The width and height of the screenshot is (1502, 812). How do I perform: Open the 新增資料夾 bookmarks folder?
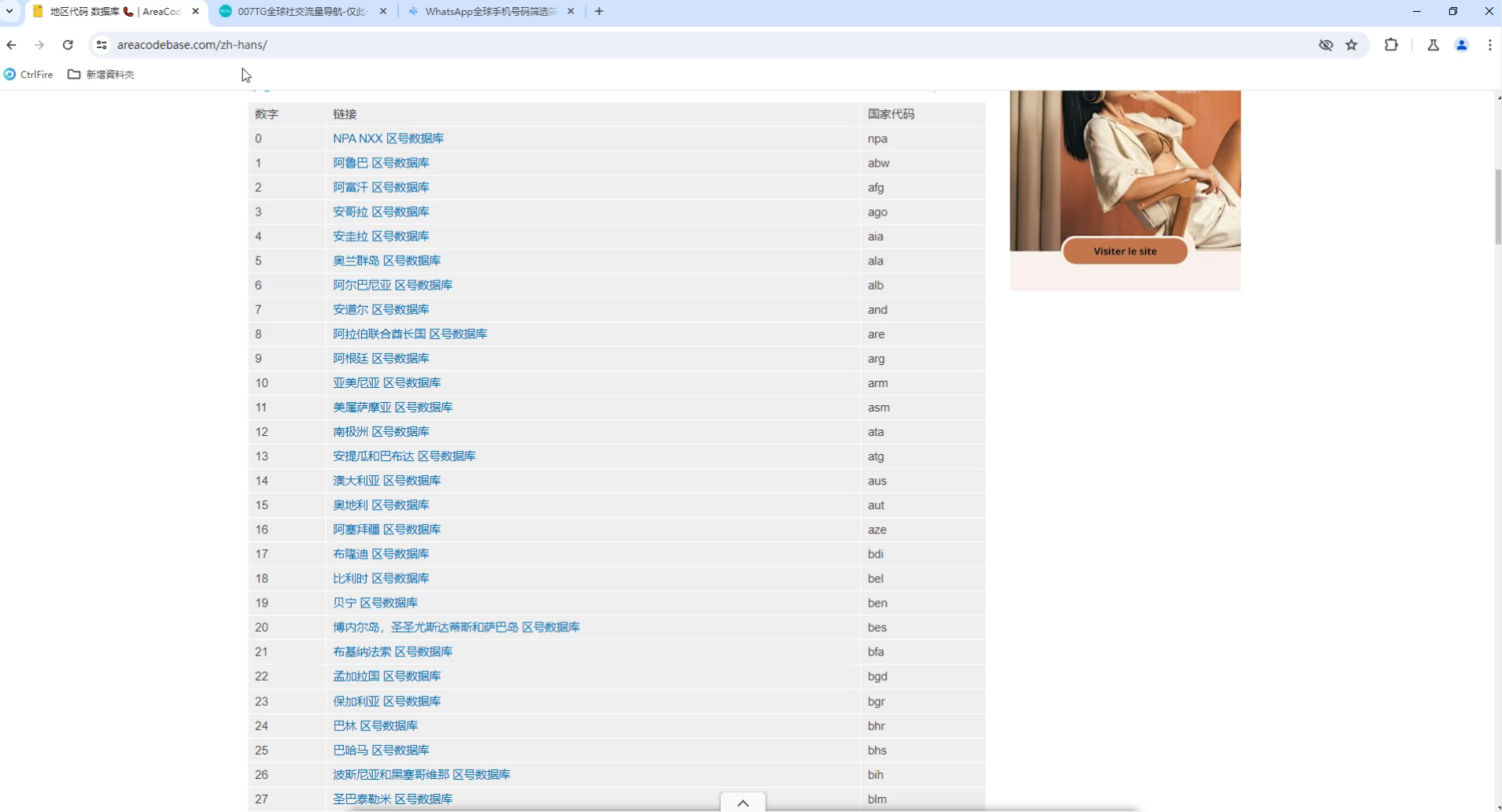coord(101,74)
